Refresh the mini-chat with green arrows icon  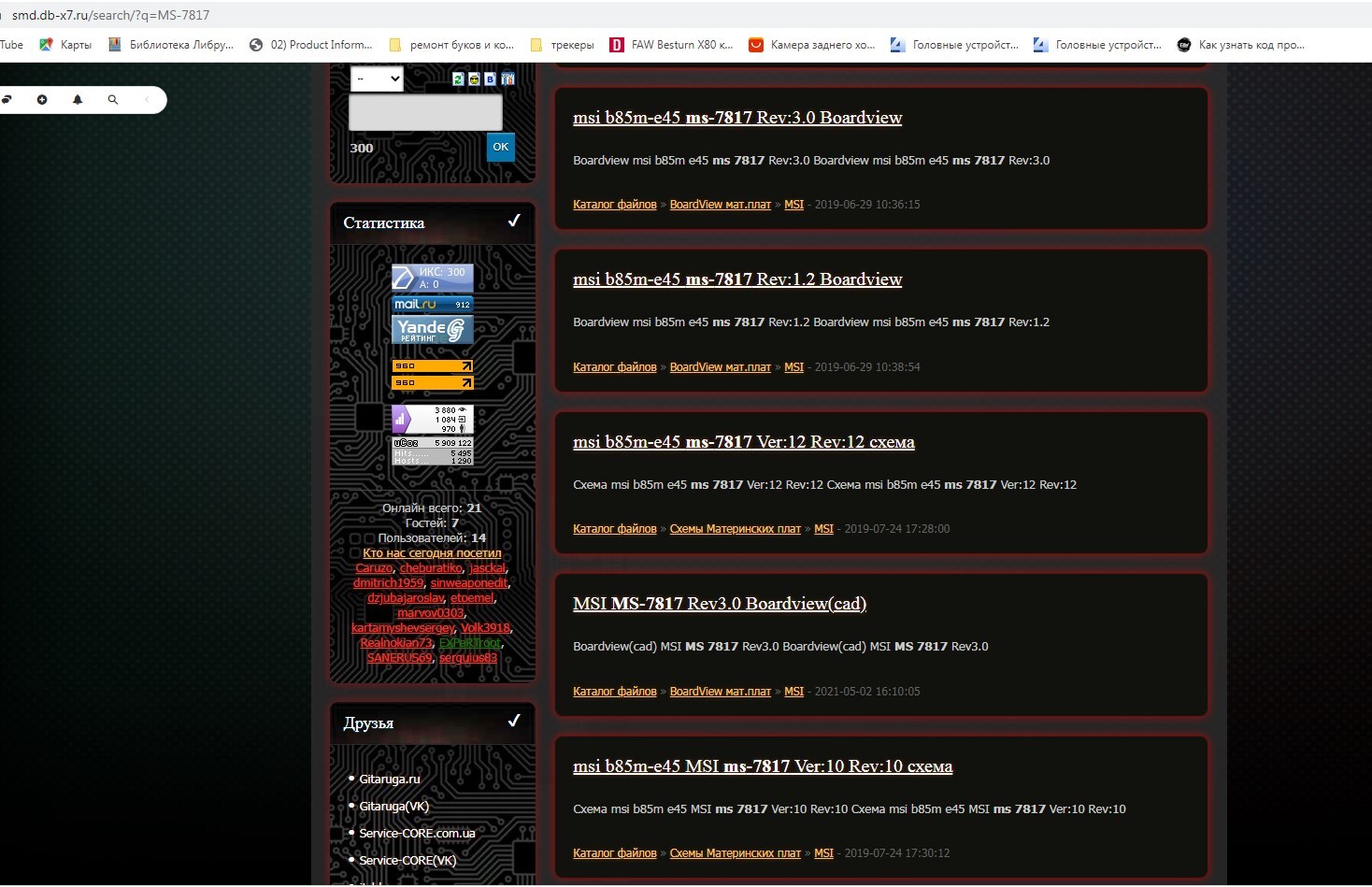[x=458, y=79]
